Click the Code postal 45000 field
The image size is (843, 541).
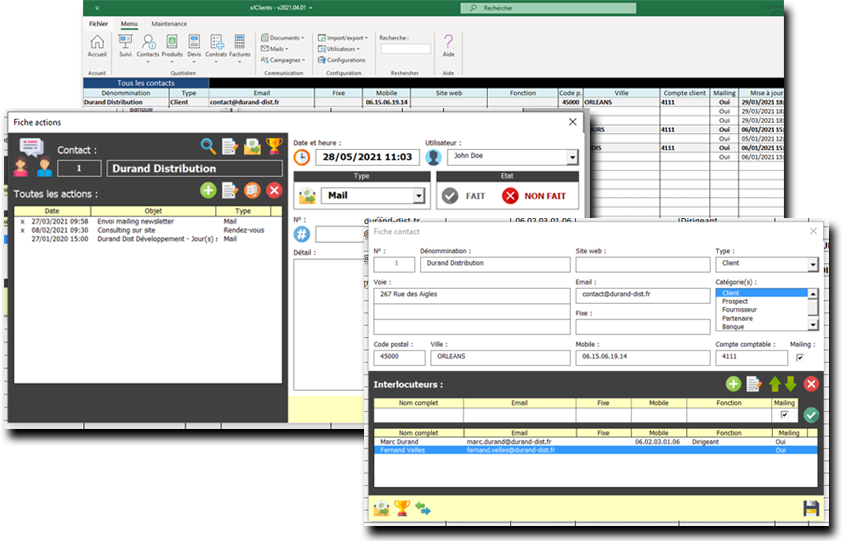[x=399, y=357]
